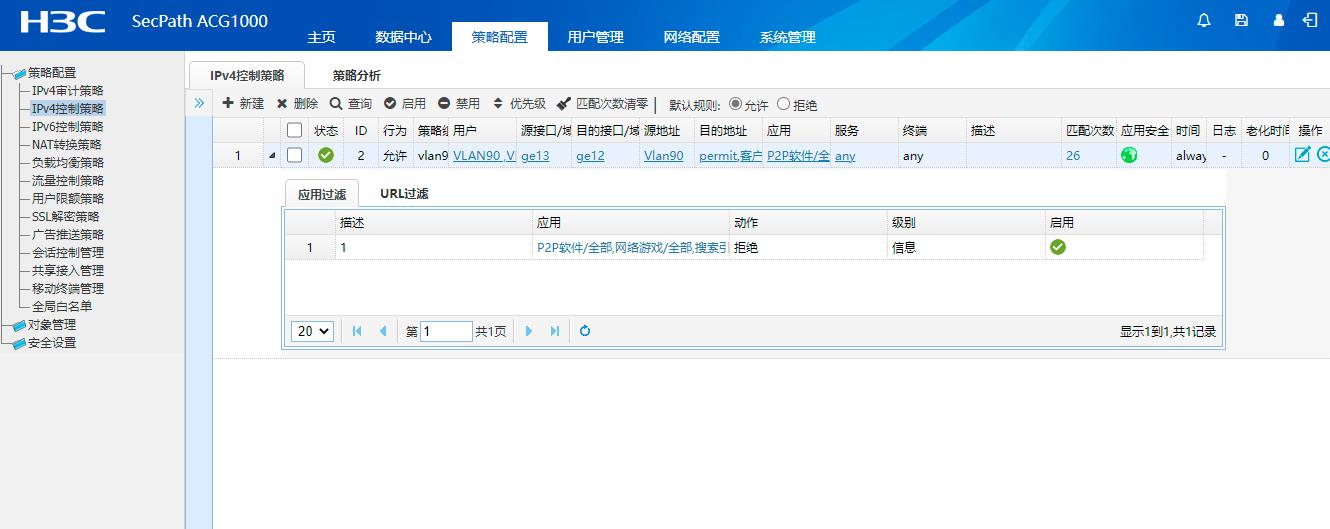
Task: Click the delete circle icon for policy 2
Action: coord(1324,154)
